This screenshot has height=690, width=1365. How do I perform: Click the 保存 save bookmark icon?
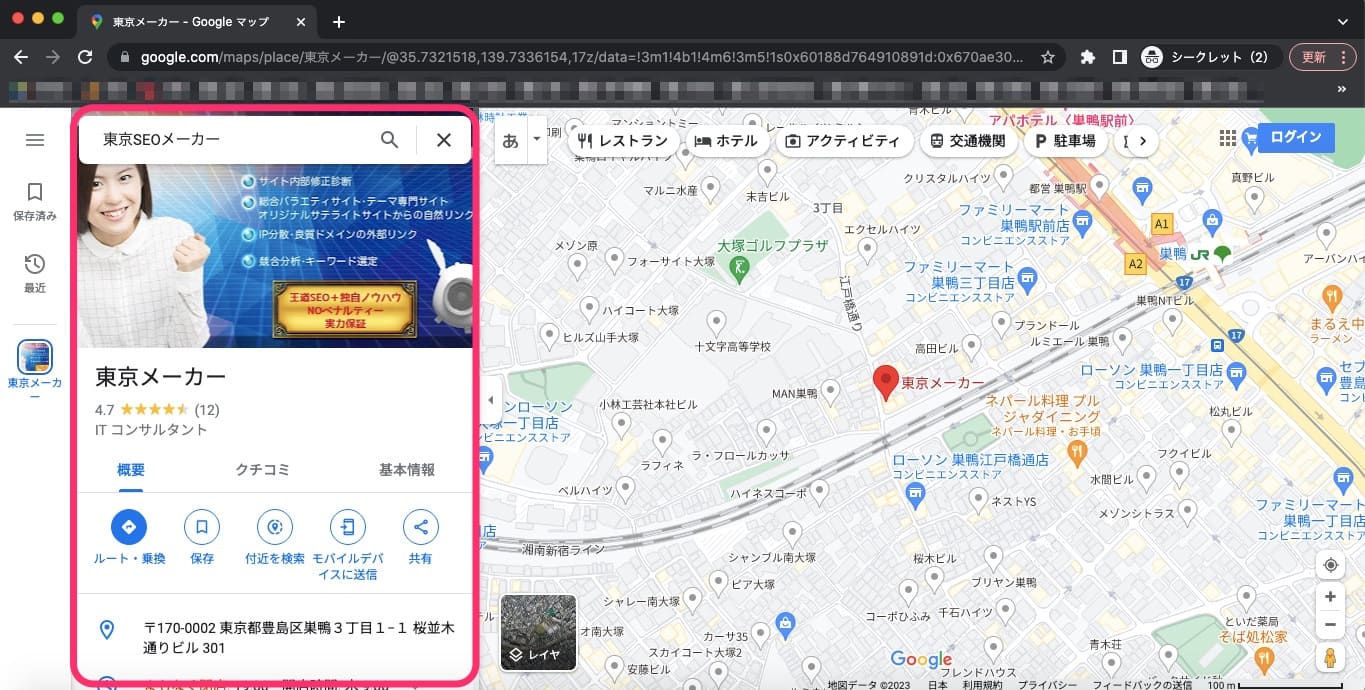click(202, 526)
